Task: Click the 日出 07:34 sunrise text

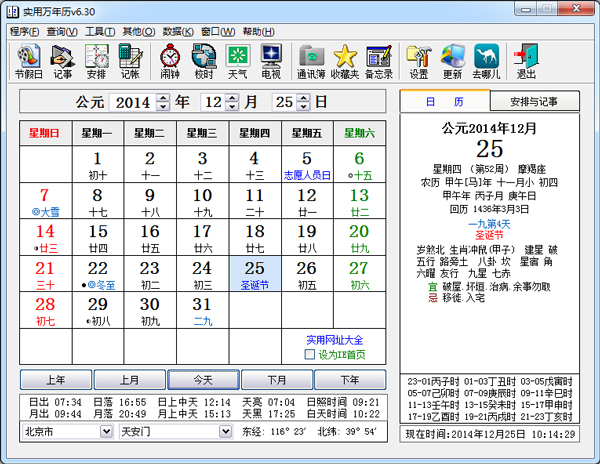Action: click(55, 402)
